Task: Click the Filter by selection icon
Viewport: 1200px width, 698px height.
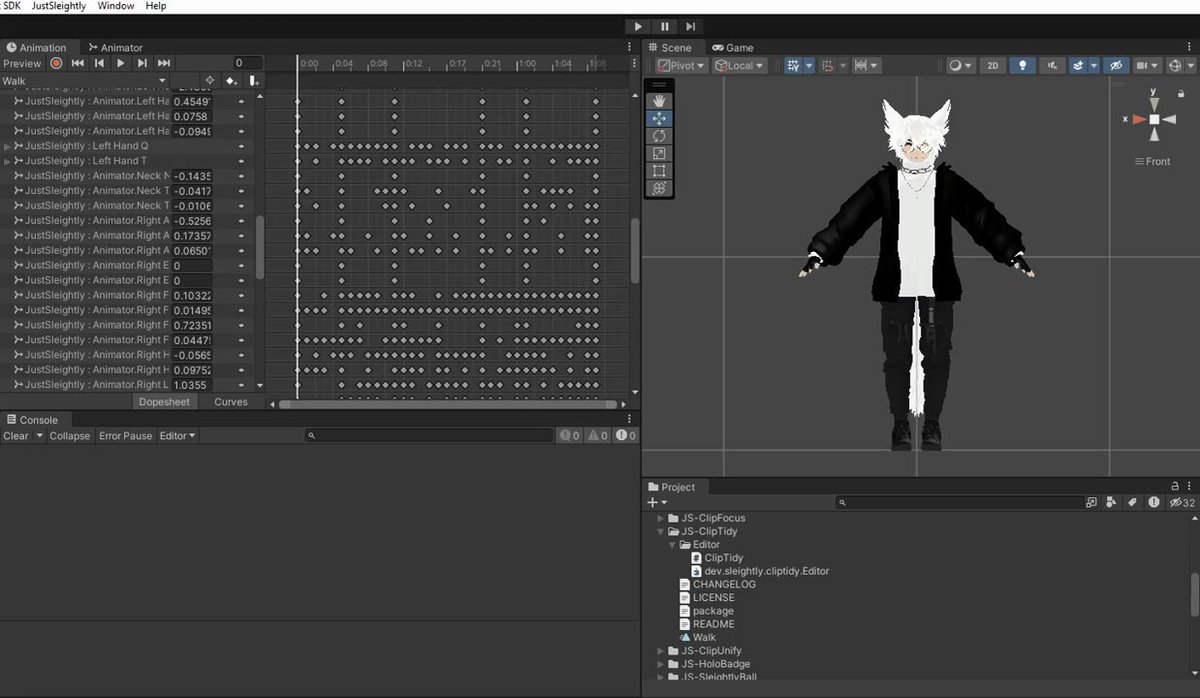Action: coord(210,80)
